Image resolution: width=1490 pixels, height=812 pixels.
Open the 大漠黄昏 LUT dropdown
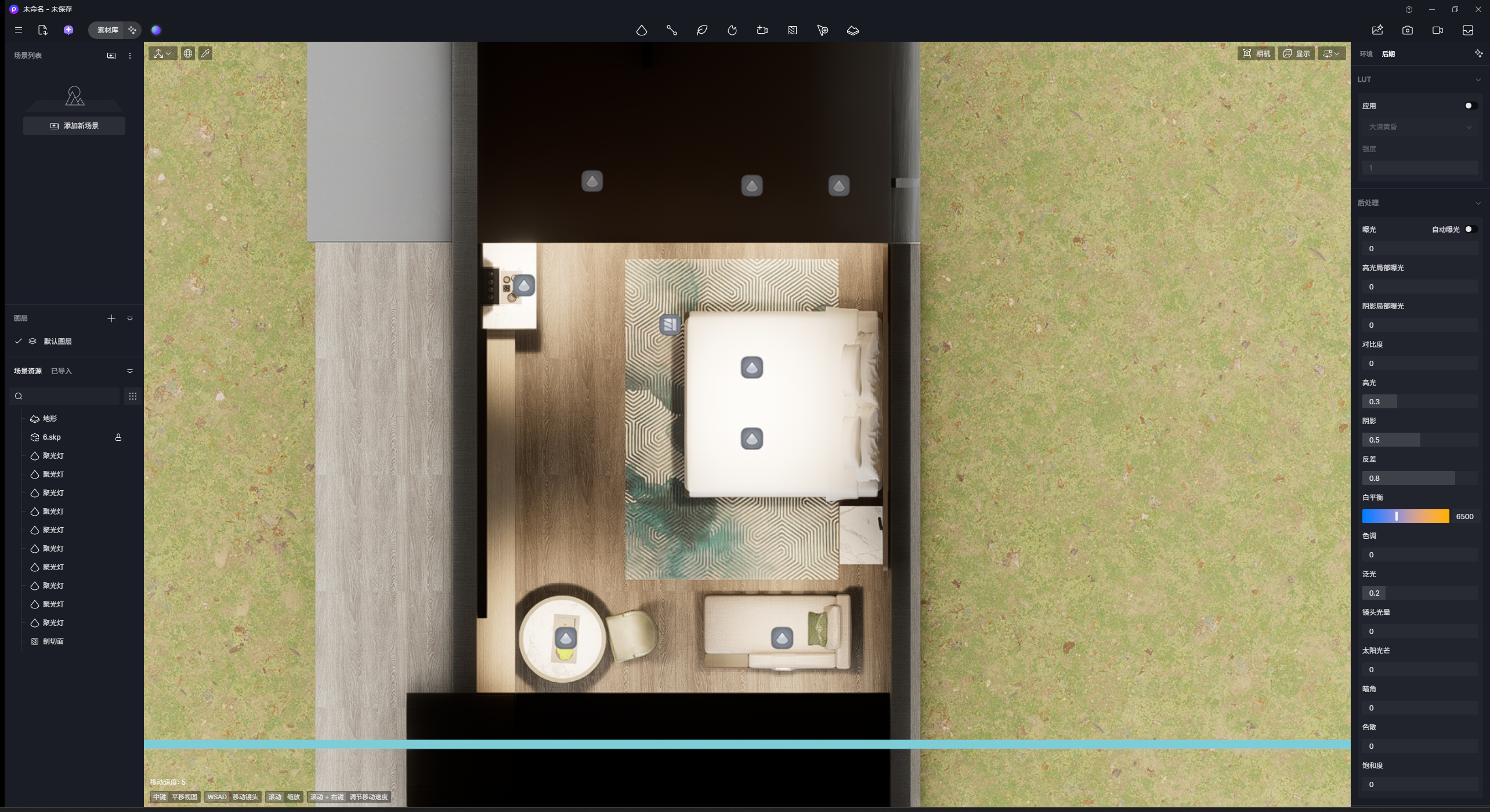[x=1419, y=127]
